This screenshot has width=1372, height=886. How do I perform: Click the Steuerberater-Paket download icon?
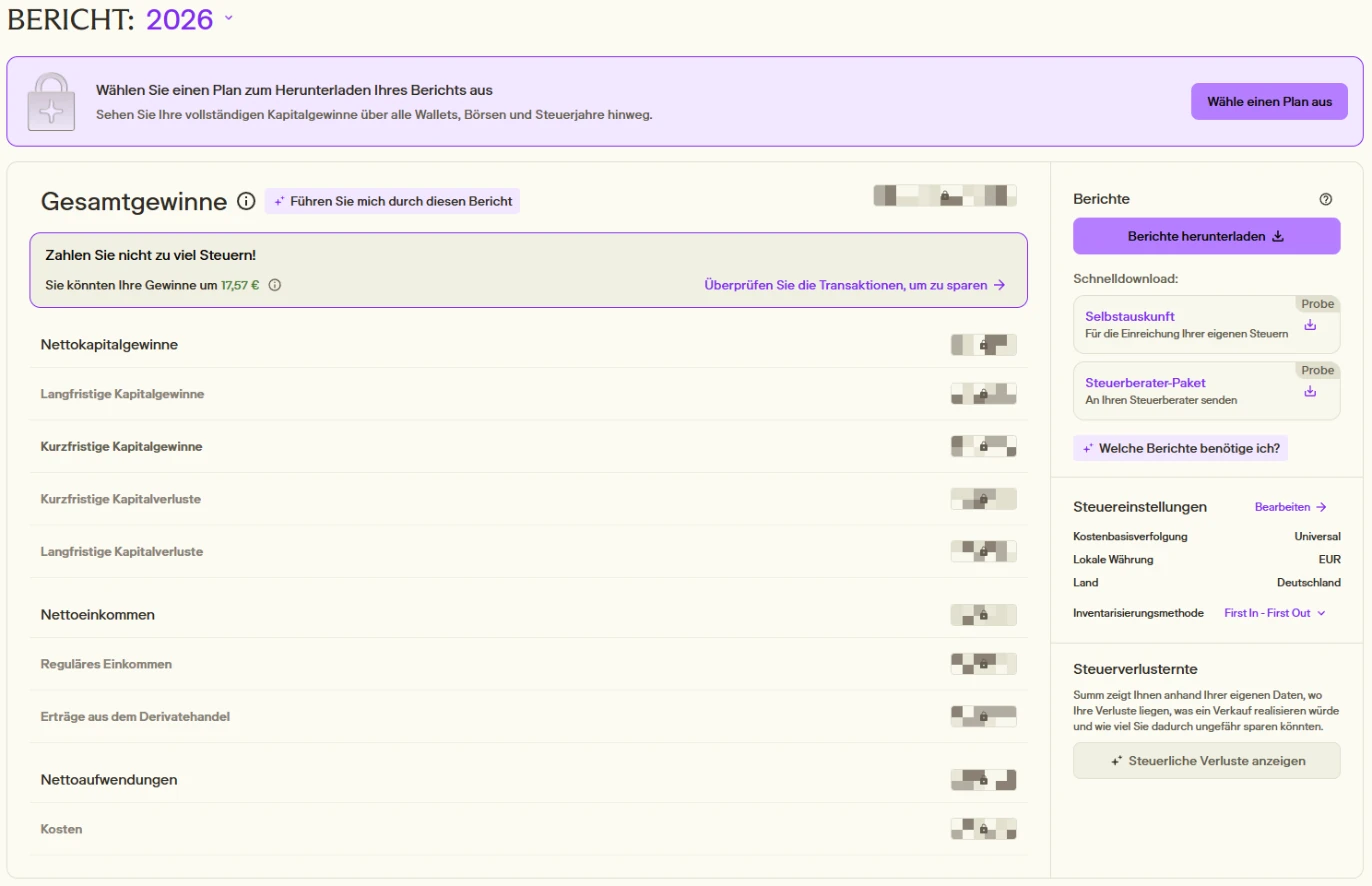coord(1310,391)
